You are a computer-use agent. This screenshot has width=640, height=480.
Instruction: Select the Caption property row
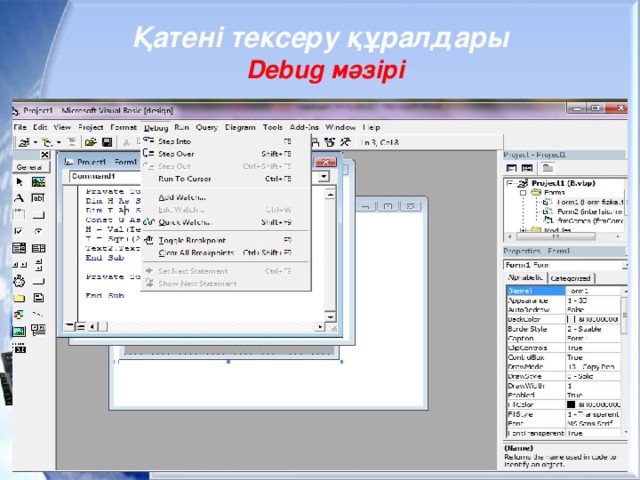click(x=563, y=338)
